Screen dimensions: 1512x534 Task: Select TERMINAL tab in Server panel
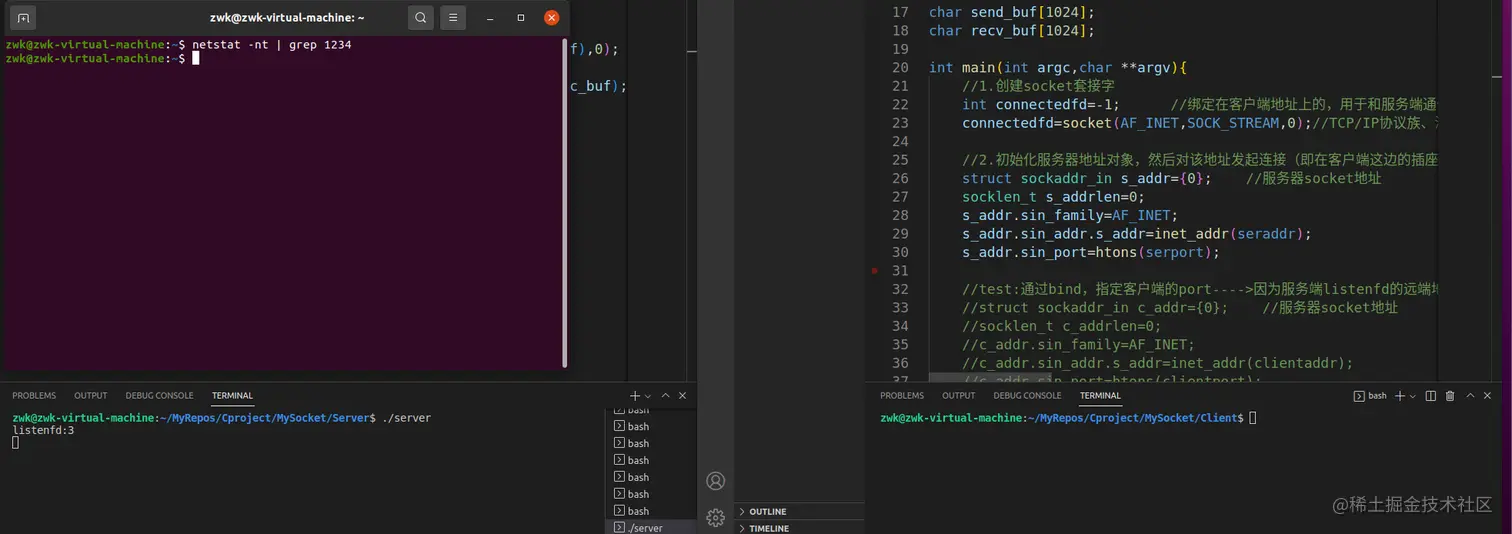coord(232,396)
